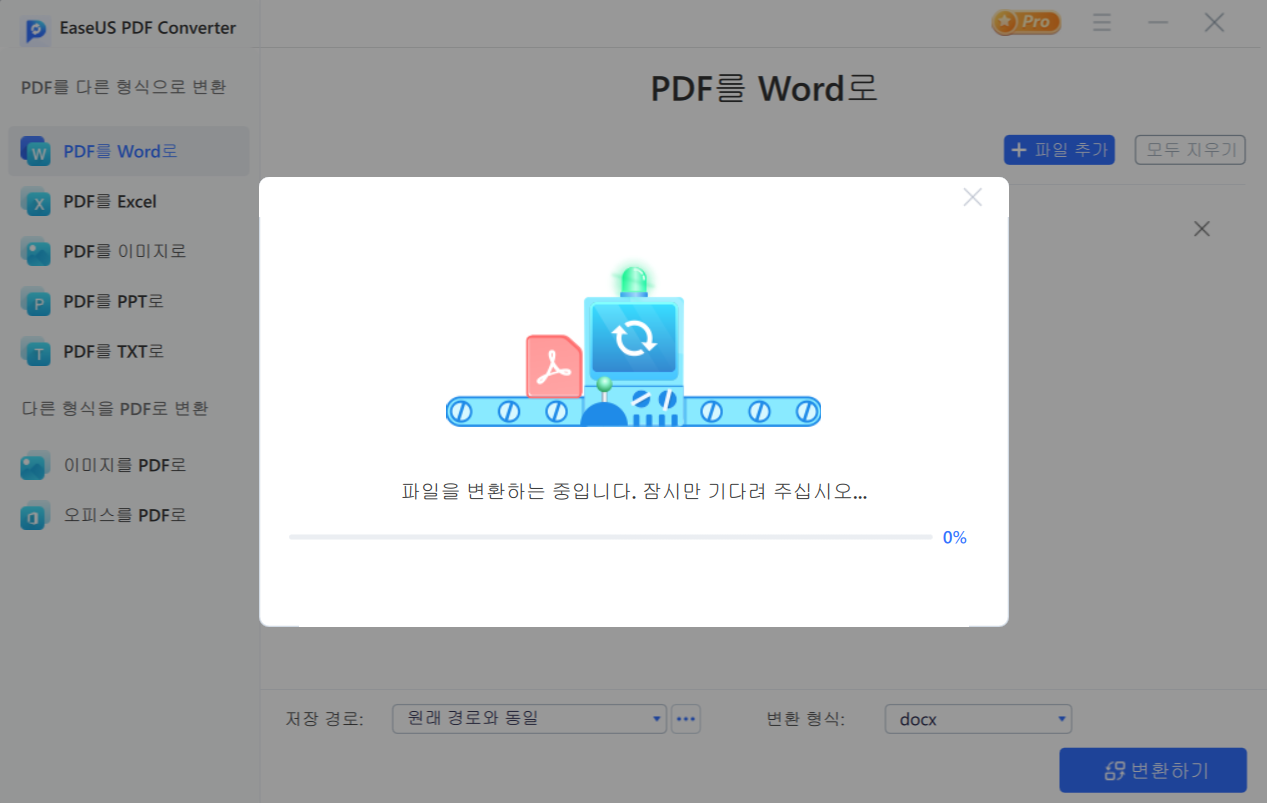The image size is (1267, 803).
Task: Close the conversion progress dialog
Action: point(971,197)
